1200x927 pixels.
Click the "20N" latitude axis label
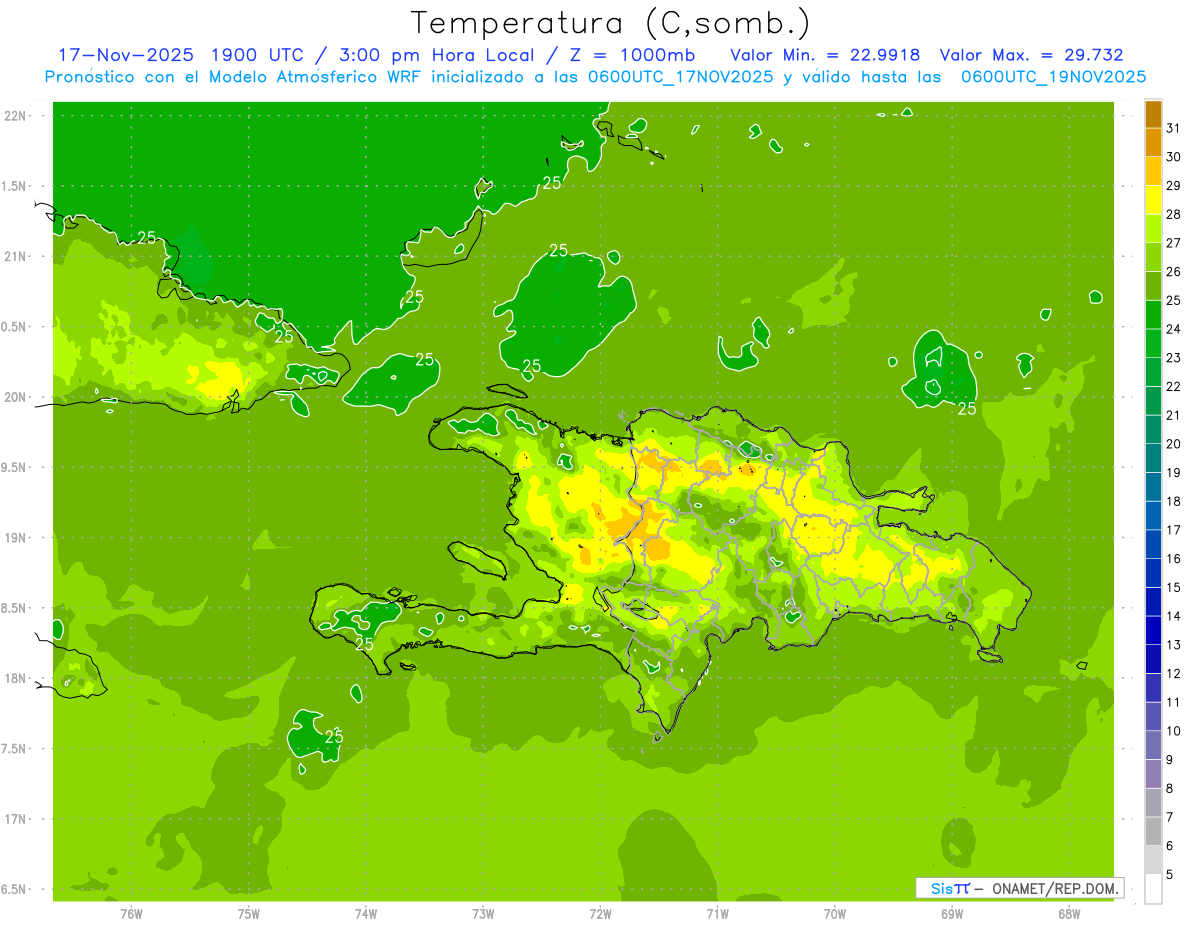[17, 397]
